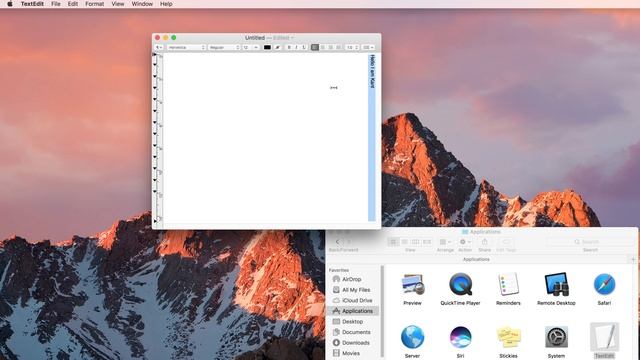Click the Finder sidebar scrollbar
This screenshot has width=640, height=360.
382,311
